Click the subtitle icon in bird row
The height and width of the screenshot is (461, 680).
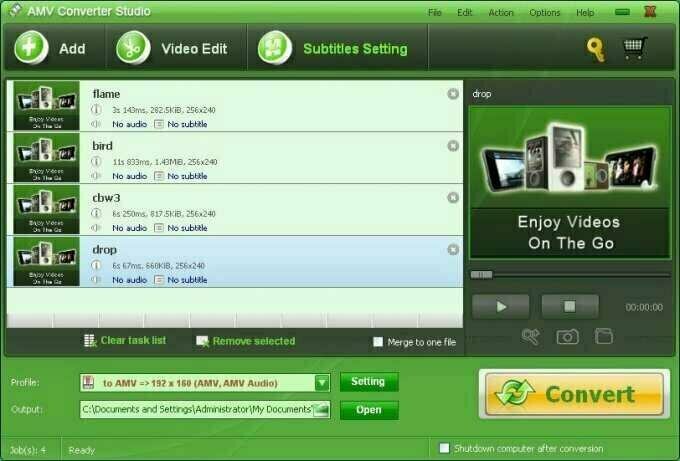click(159, 176)
